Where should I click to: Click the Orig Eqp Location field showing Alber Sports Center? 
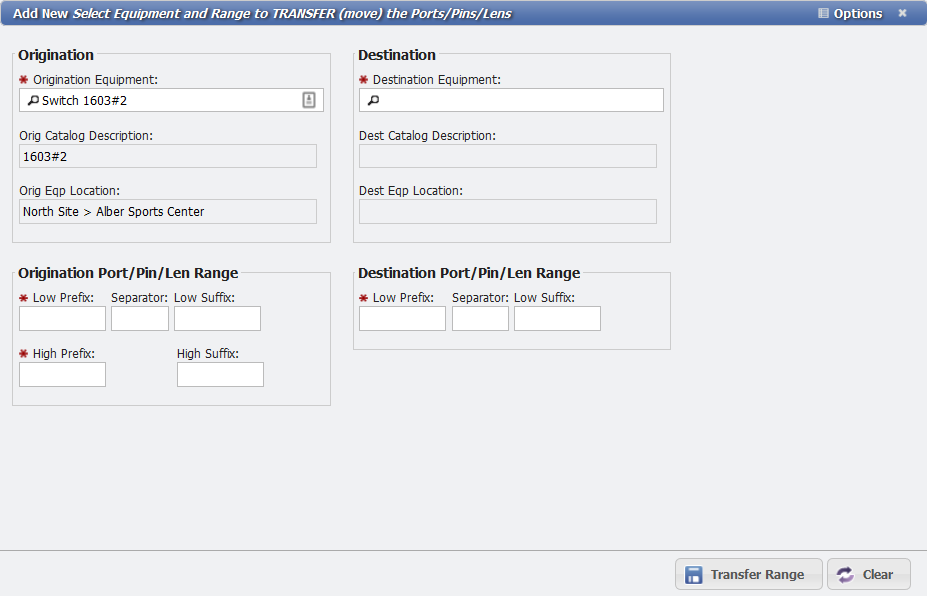(x=167, y=211)
